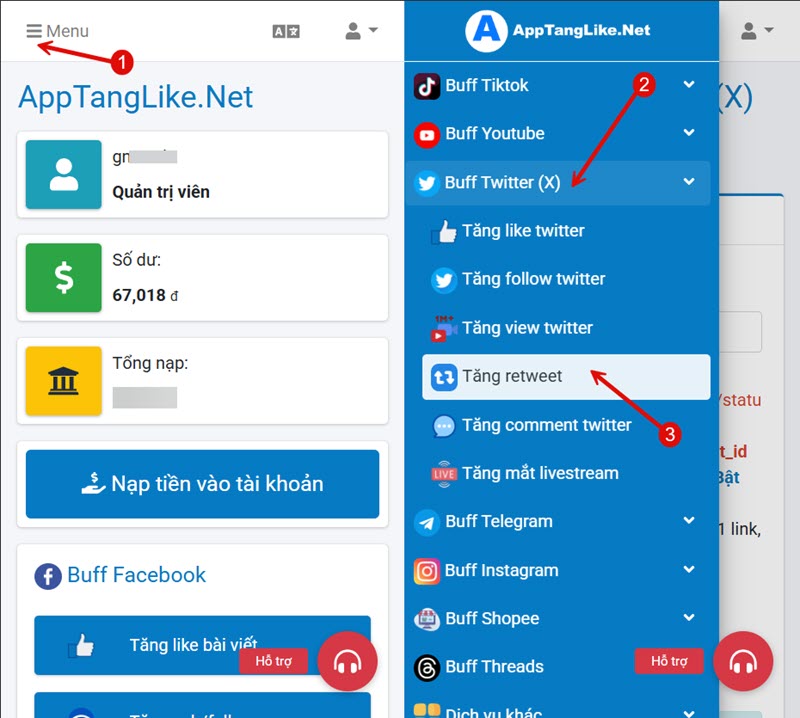
Task: Select Tăng follow twitter in the submenu
Action: [566, 280]
